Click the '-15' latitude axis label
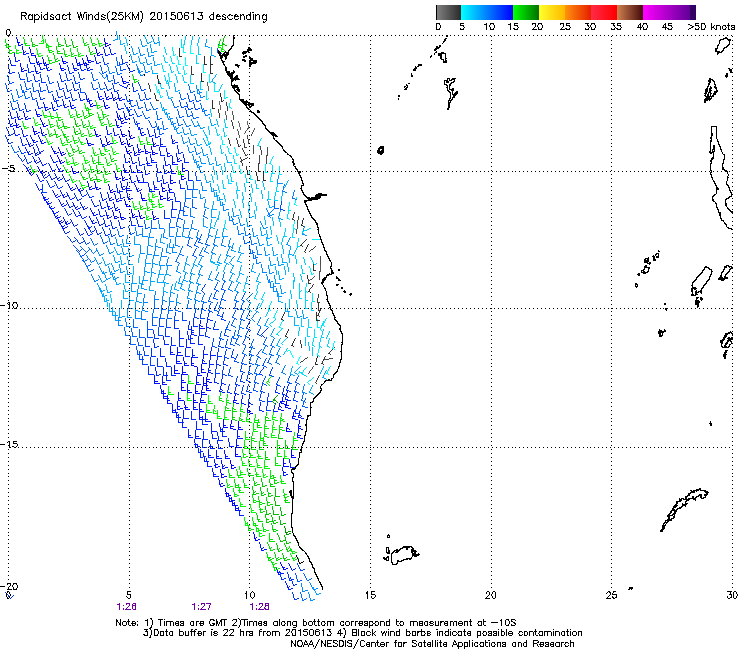Viewport: 740px width, 650px height. pyautogui.click(x=9, y=444)
